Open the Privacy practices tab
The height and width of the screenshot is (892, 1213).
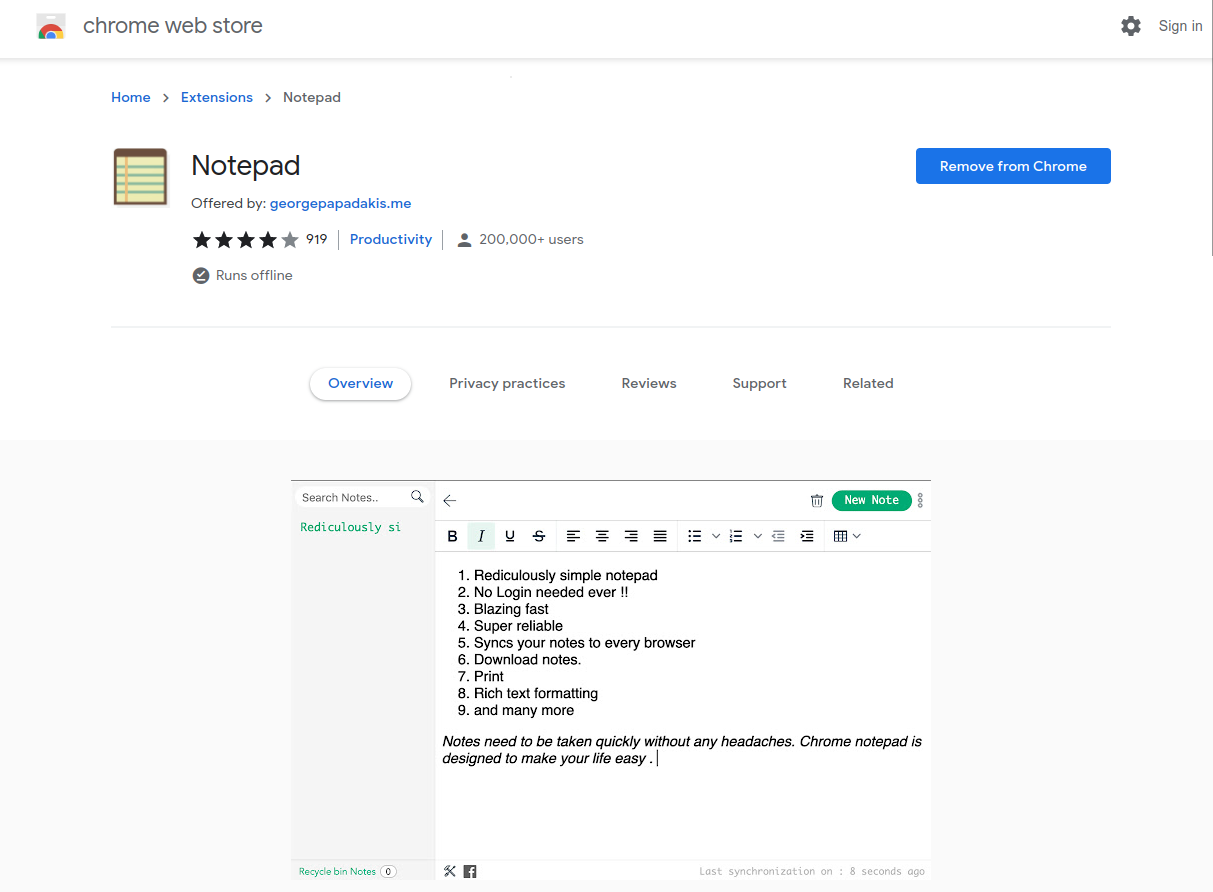coord(507,384)
